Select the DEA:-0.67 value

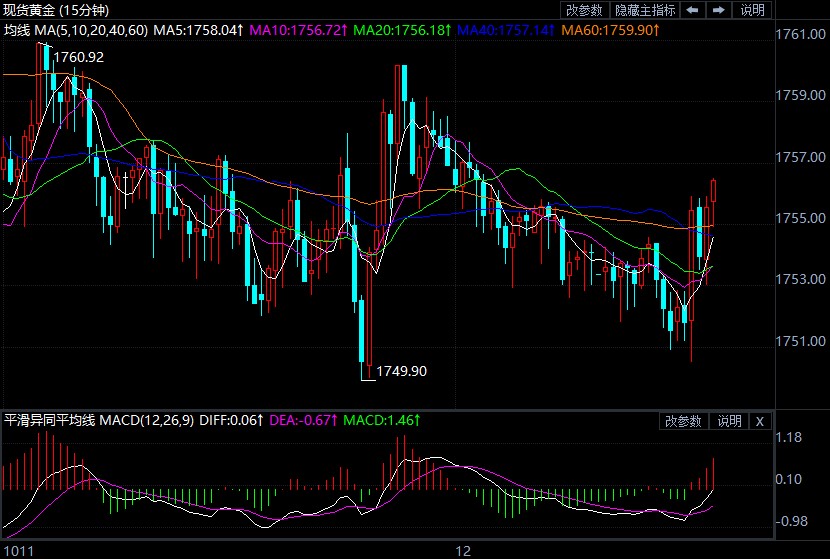coord(303,421)
